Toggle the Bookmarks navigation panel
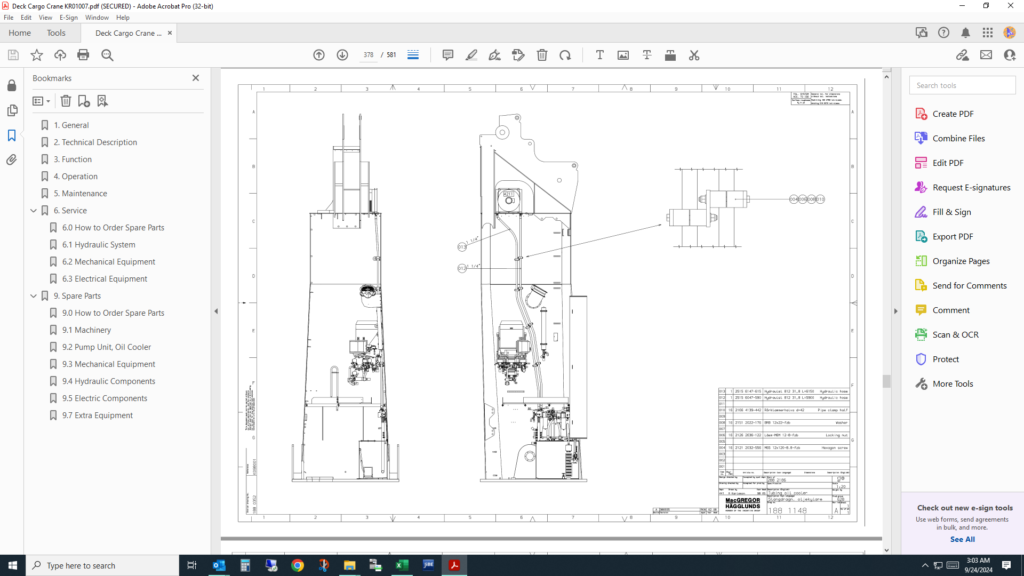Image resolution: width=1024 pixels, height=576 pixels. 12,135
